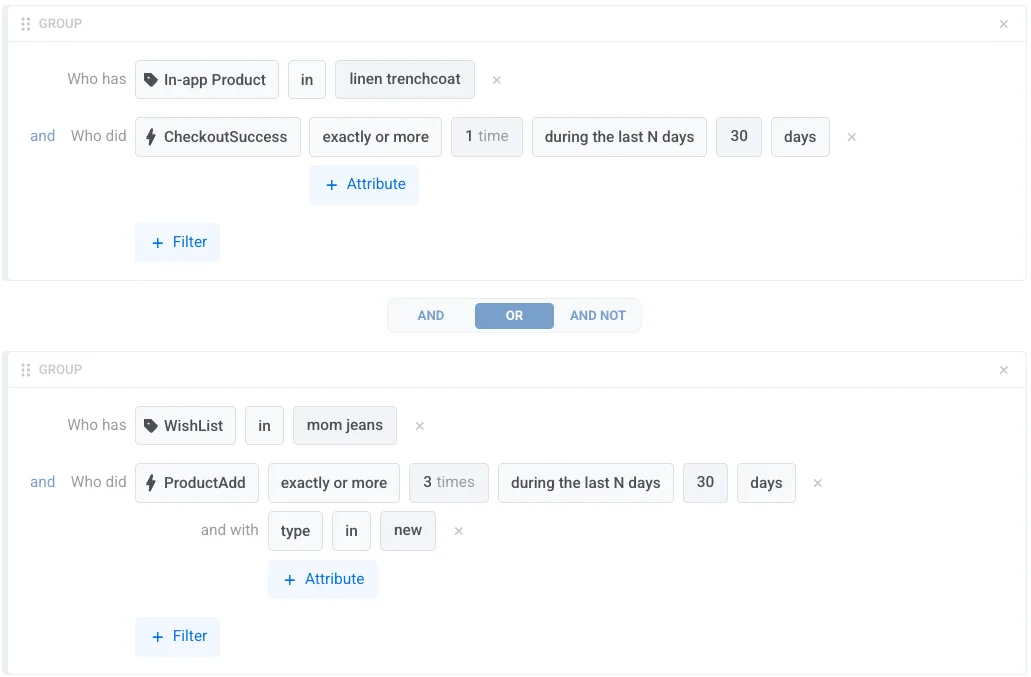This screenshot has width=1031, height=677.
Task: Delete the type in new attribute
Action: click(459, 531)
